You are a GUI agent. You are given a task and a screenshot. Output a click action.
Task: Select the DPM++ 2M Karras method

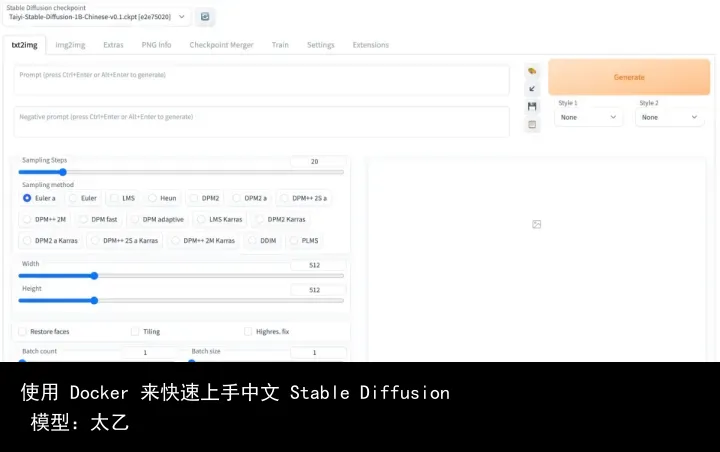(203, 240)
